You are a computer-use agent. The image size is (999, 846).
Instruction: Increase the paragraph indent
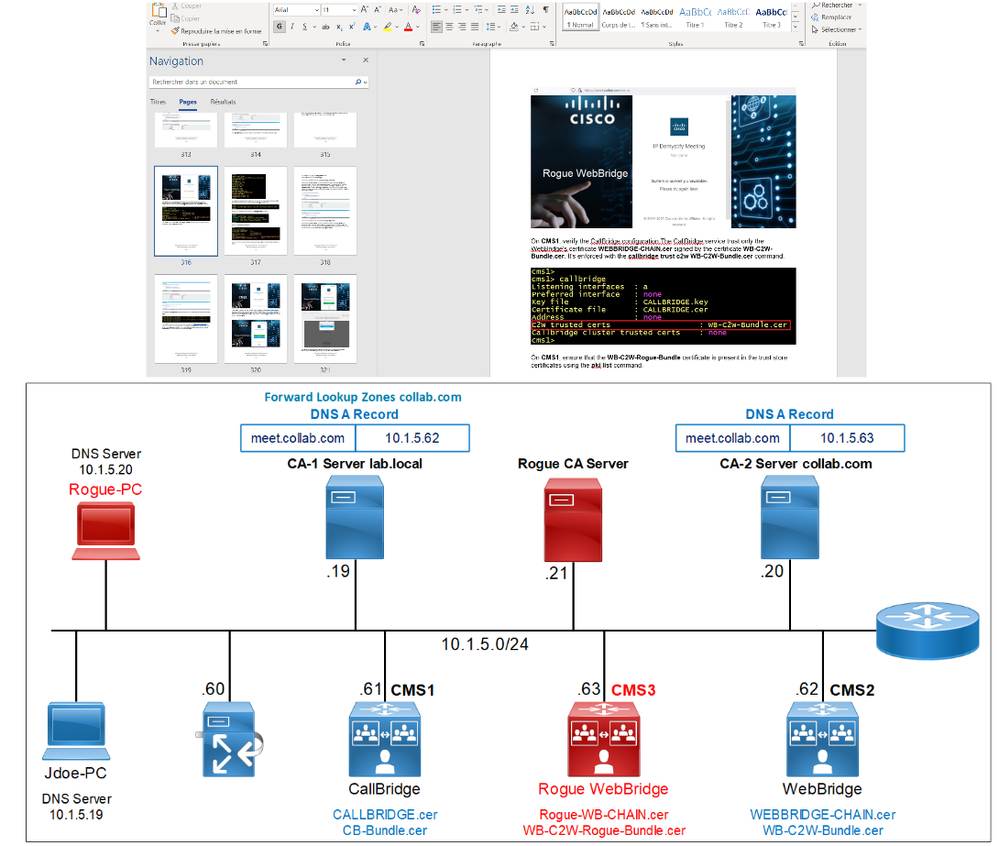(x=515, y=10)
